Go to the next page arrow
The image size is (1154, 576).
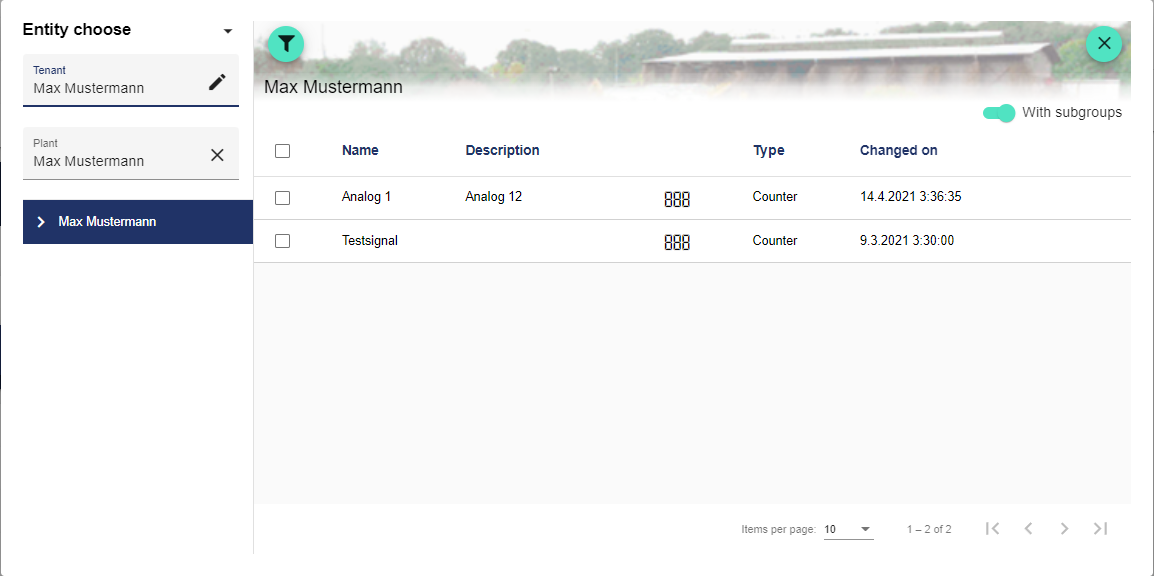pyautogui.click(x=1064, y=529)
